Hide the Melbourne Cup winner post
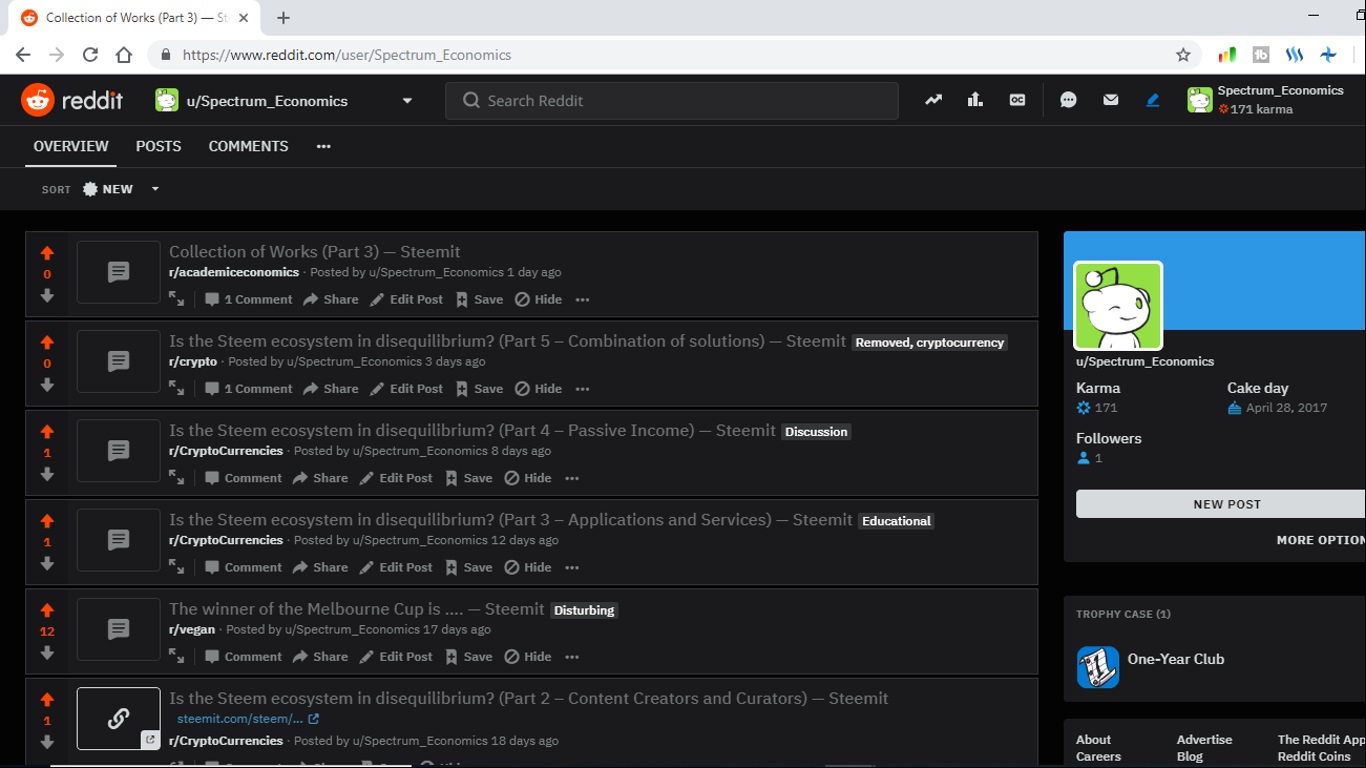This screenshot has width=1366, height=768. coord(528,657)
